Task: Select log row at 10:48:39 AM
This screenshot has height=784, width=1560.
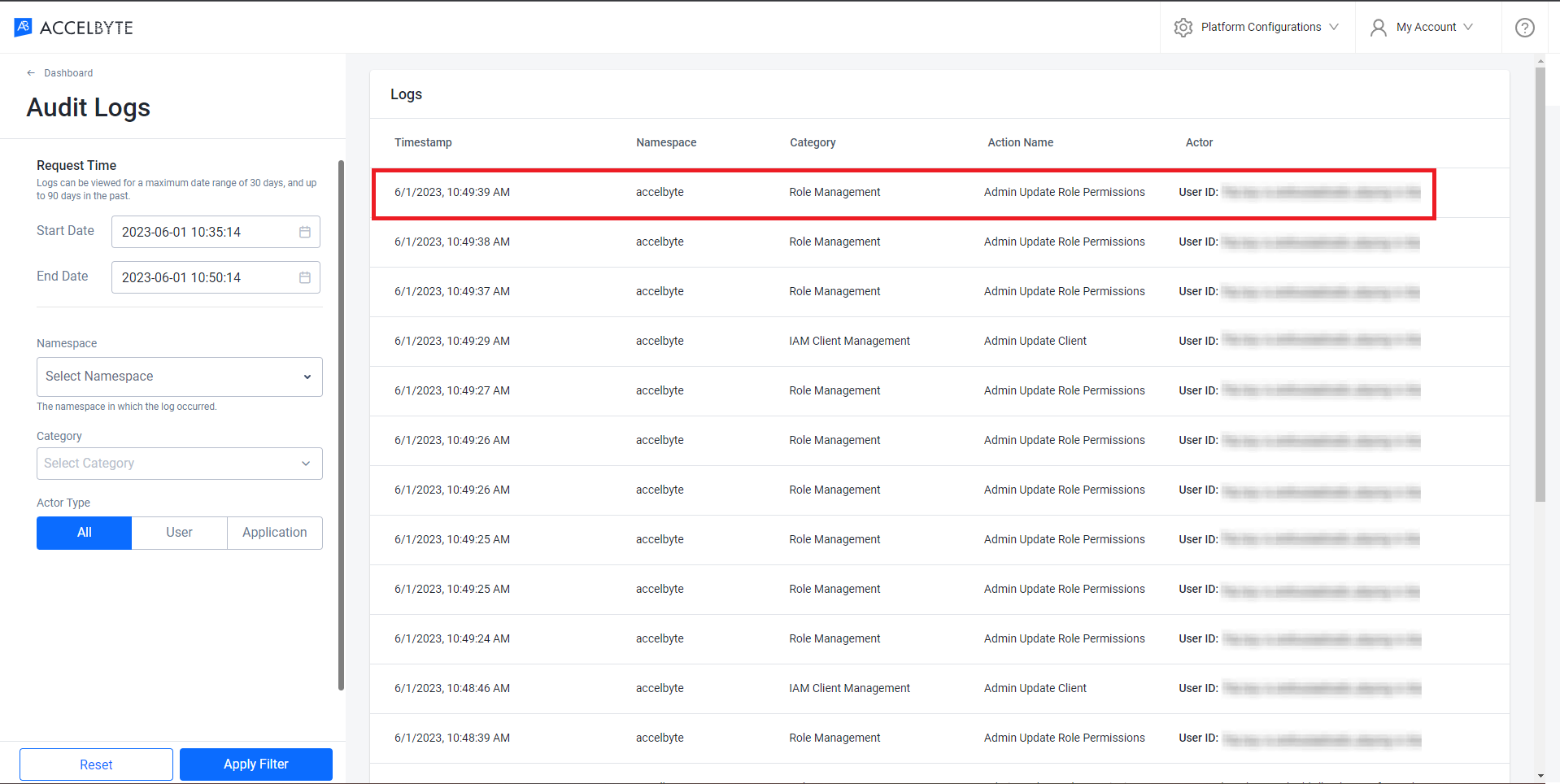Action: tap(939, 738)
